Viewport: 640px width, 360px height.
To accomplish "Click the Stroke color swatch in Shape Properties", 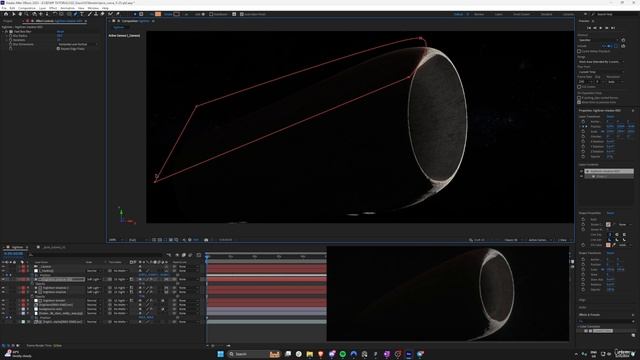I will point(608,224).
